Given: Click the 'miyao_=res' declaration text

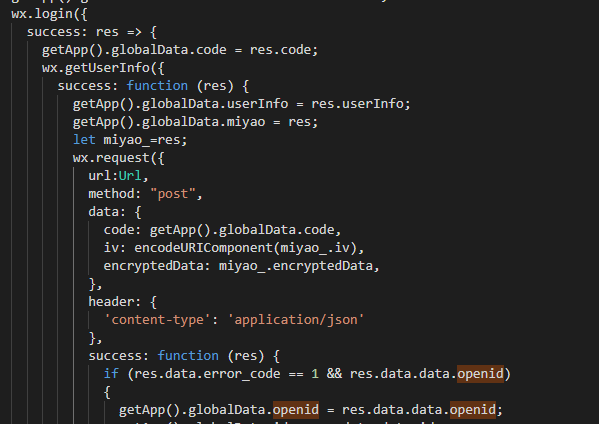Looking at the screenshot, I should (142, 140).
